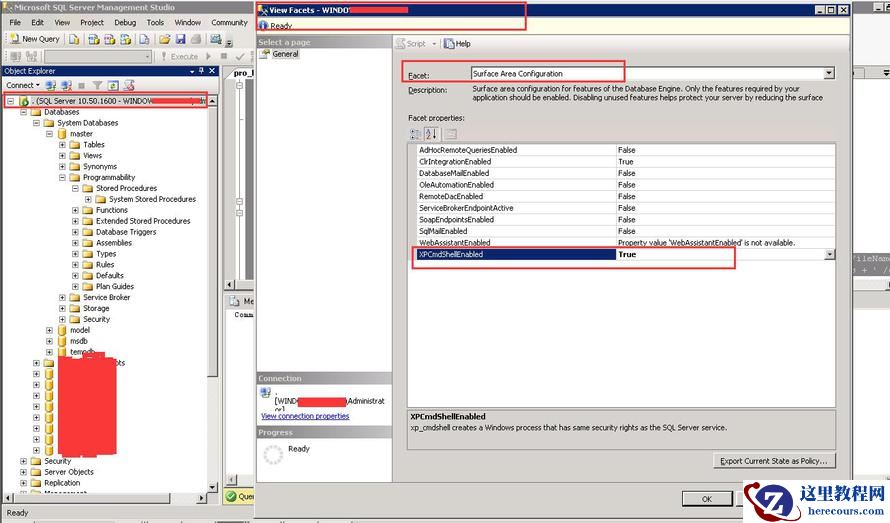
Task: Expand the msdb database node
Action: (x=49, y=341)
